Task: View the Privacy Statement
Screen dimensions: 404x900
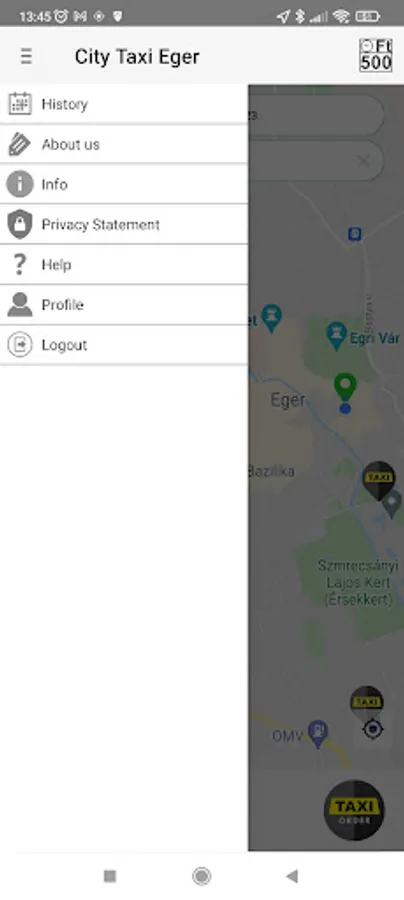Action: point(124,224)
